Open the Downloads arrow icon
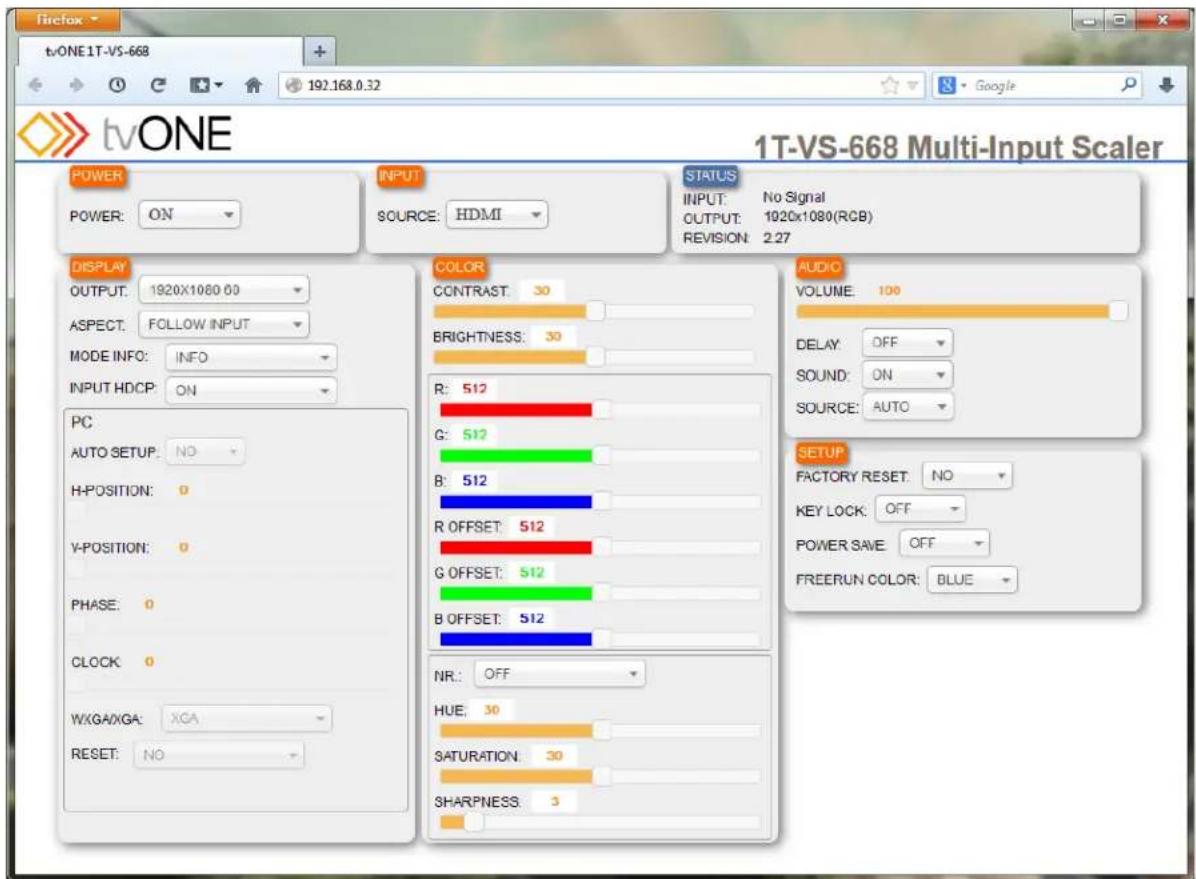 click(1166, 85)
